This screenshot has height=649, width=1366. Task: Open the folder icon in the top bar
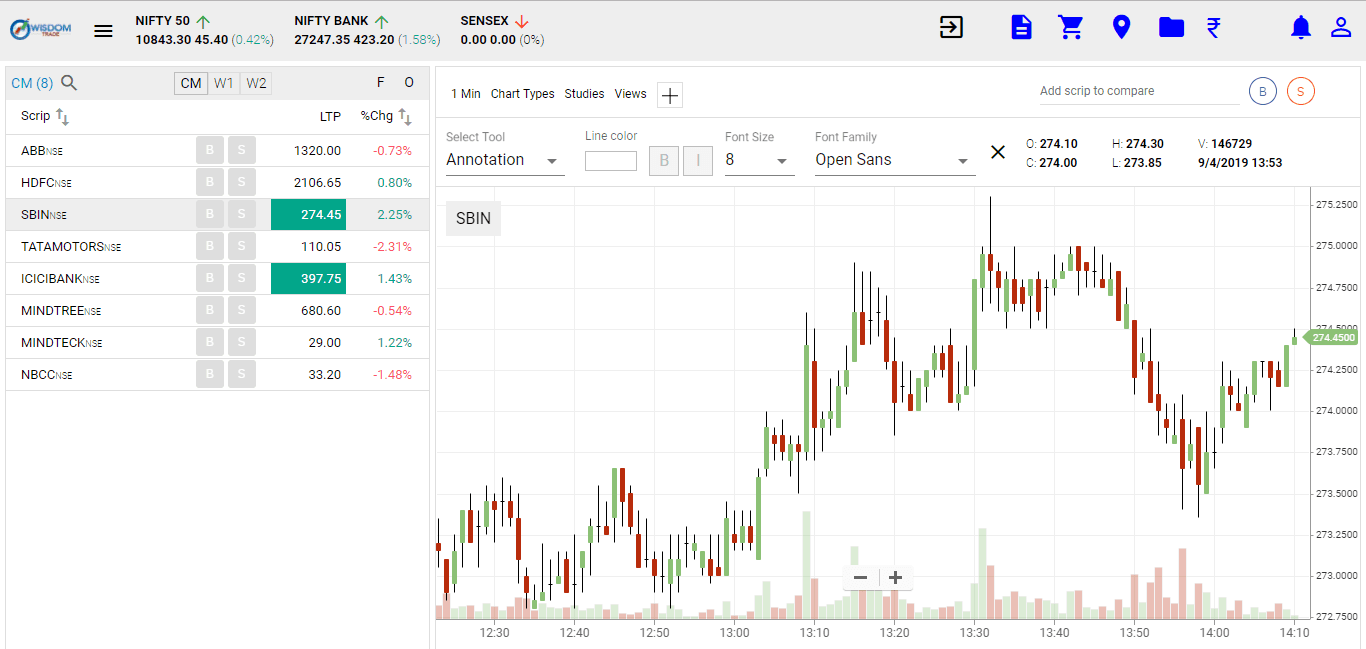coord(1171,27)
